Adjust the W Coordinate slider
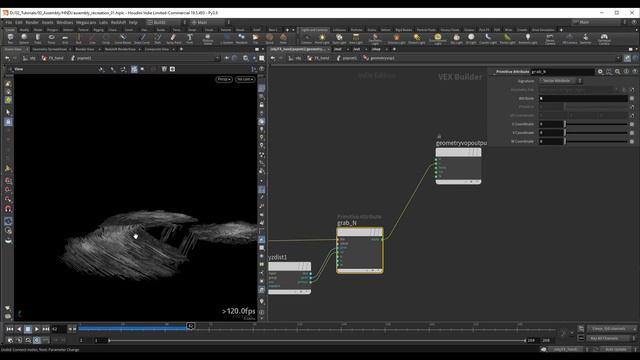 (x=596, y=141)
